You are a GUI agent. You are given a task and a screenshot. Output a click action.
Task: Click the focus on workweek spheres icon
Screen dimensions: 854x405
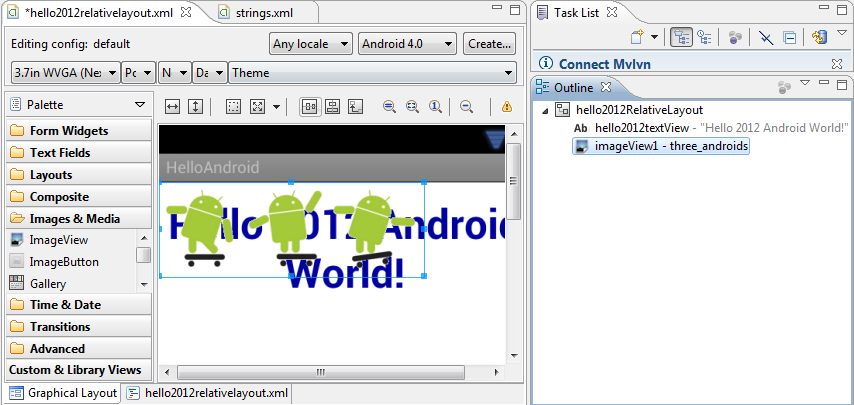click(735, 37)
